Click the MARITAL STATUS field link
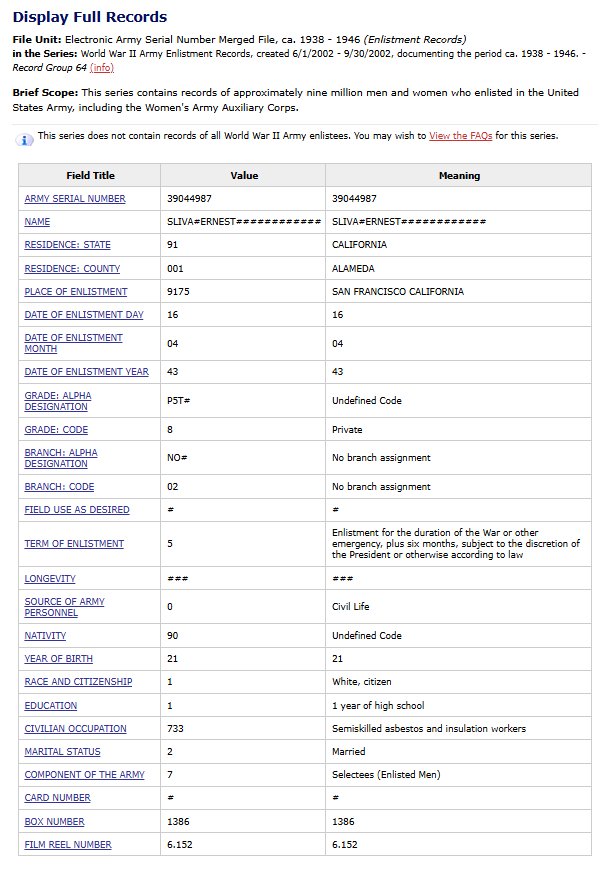Screen dimensions: 607x871 (62, 752)
